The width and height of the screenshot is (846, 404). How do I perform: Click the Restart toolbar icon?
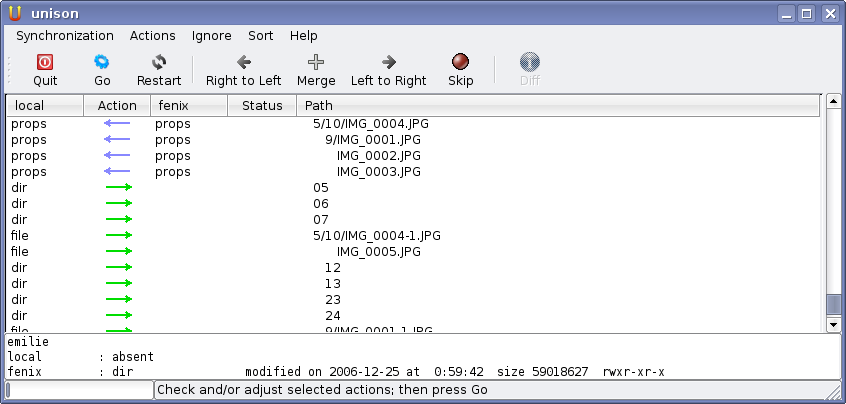coord(159,62)
